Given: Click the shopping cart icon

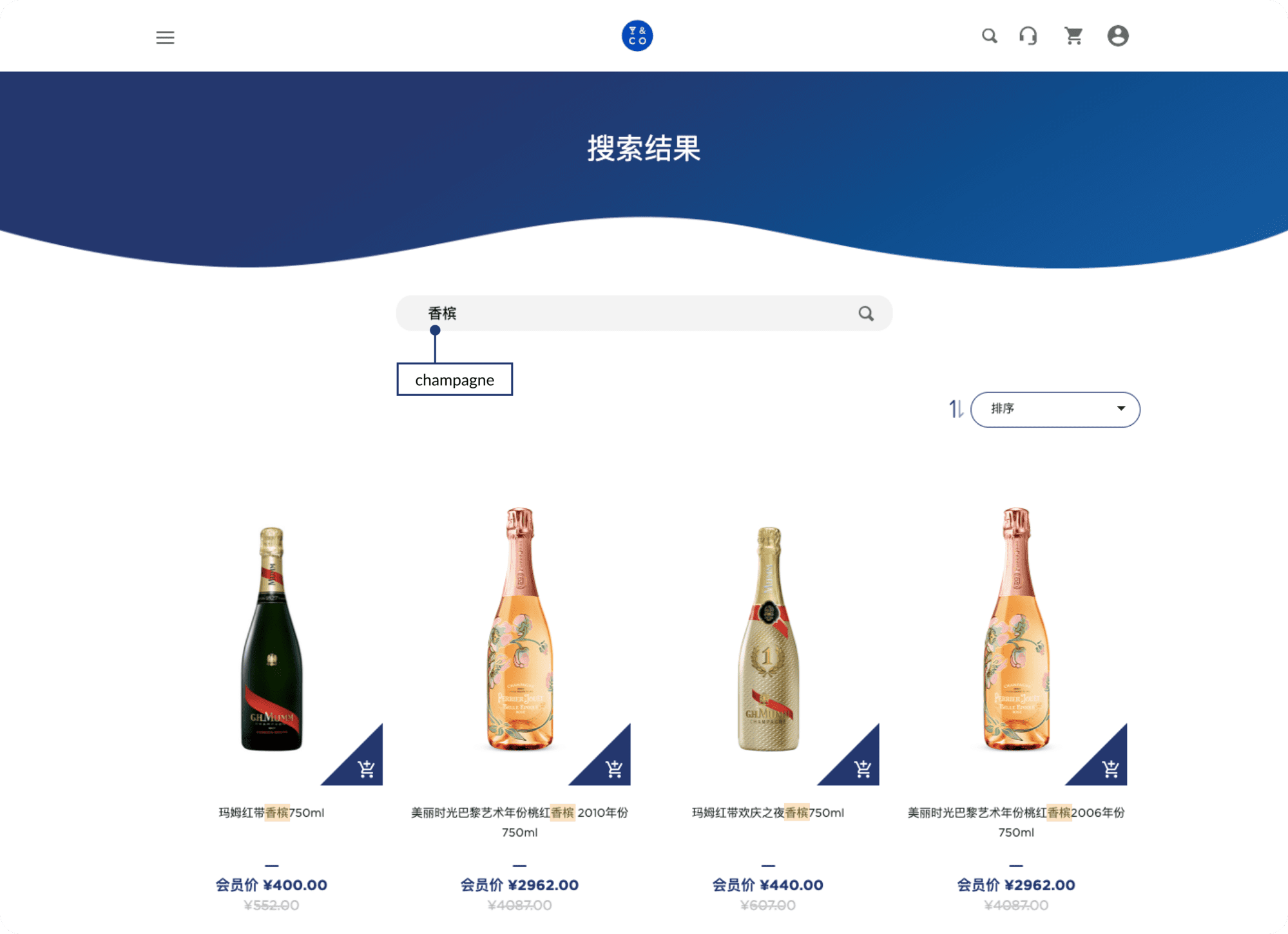Looking at the screenshot, I should (1074, 36).
